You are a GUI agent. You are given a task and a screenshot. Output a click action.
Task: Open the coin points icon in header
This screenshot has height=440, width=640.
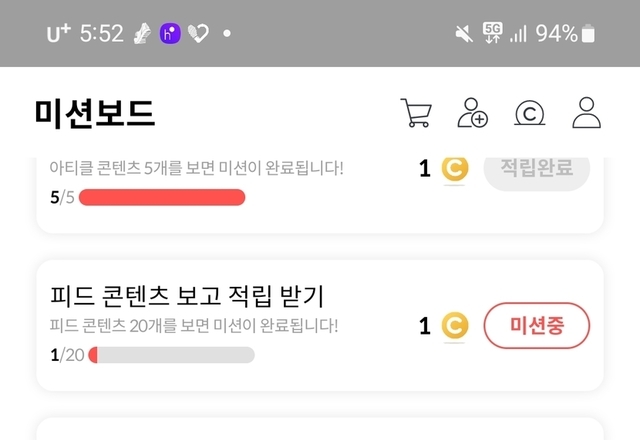(528, 114)
